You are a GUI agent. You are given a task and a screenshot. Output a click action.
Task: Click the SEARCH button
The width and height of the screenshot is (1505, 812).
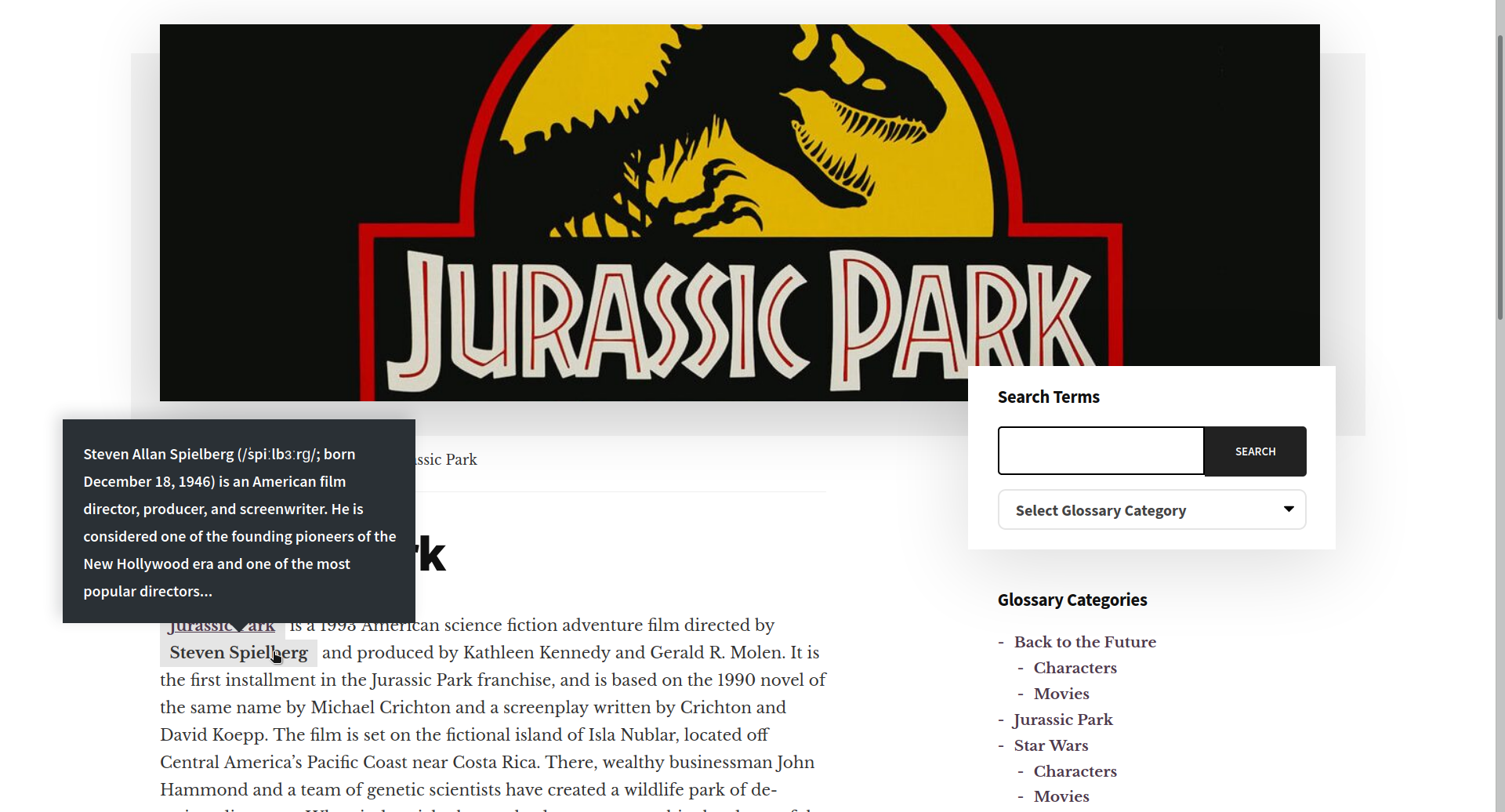pyautogui.click(x=1255, y=451)
